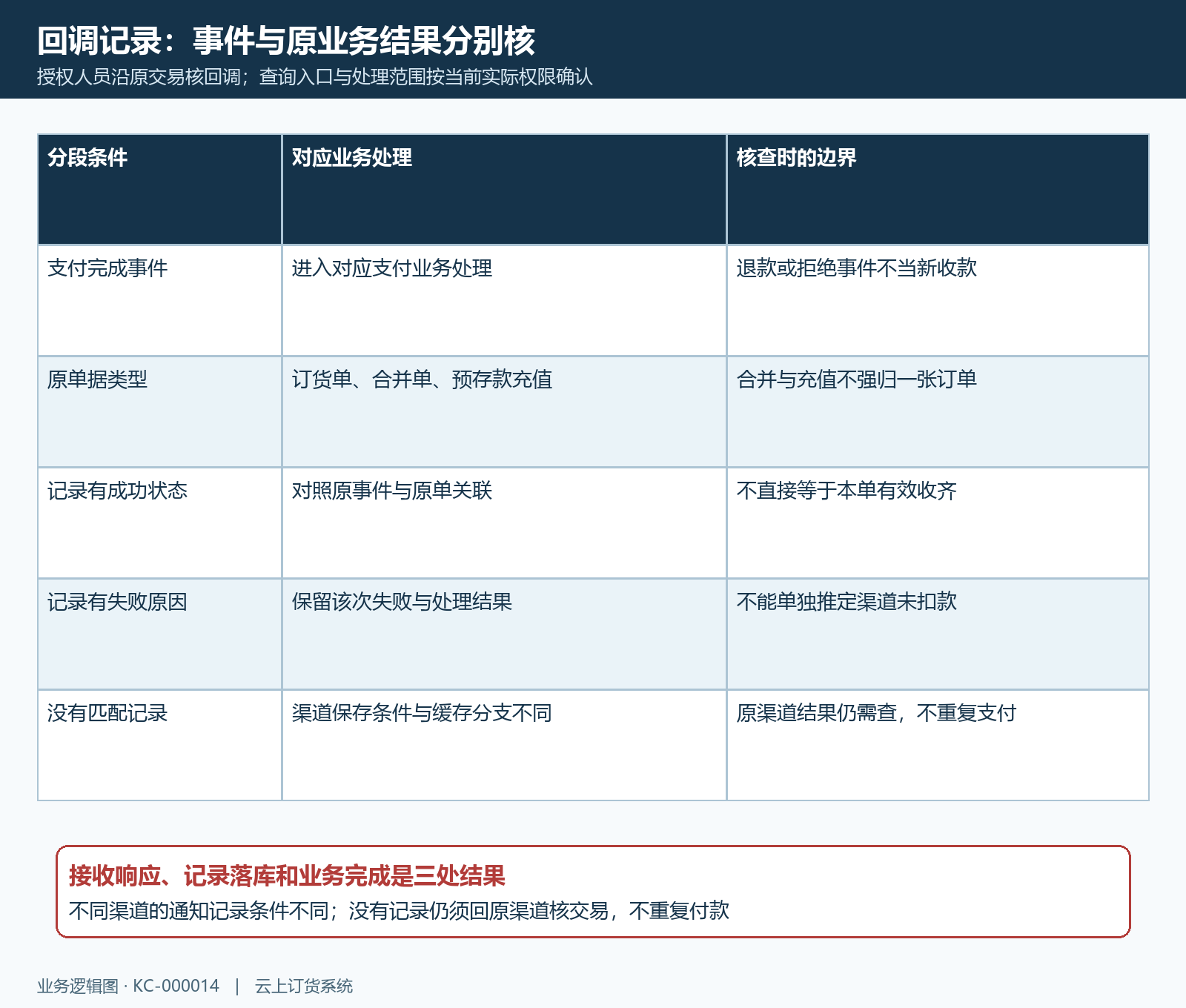Select the cell 渠道保存条件与缓存分支不同
Viewport: 1186px width, 1008px height.
point(504,745)
